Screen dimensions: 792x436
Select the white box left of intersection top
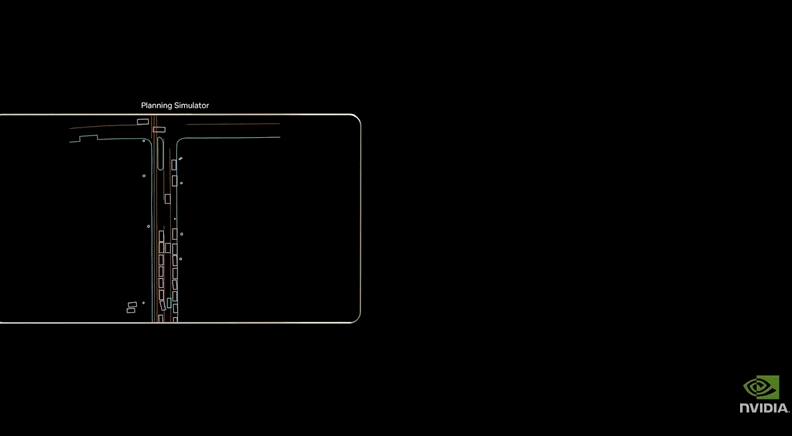[143, 122]
